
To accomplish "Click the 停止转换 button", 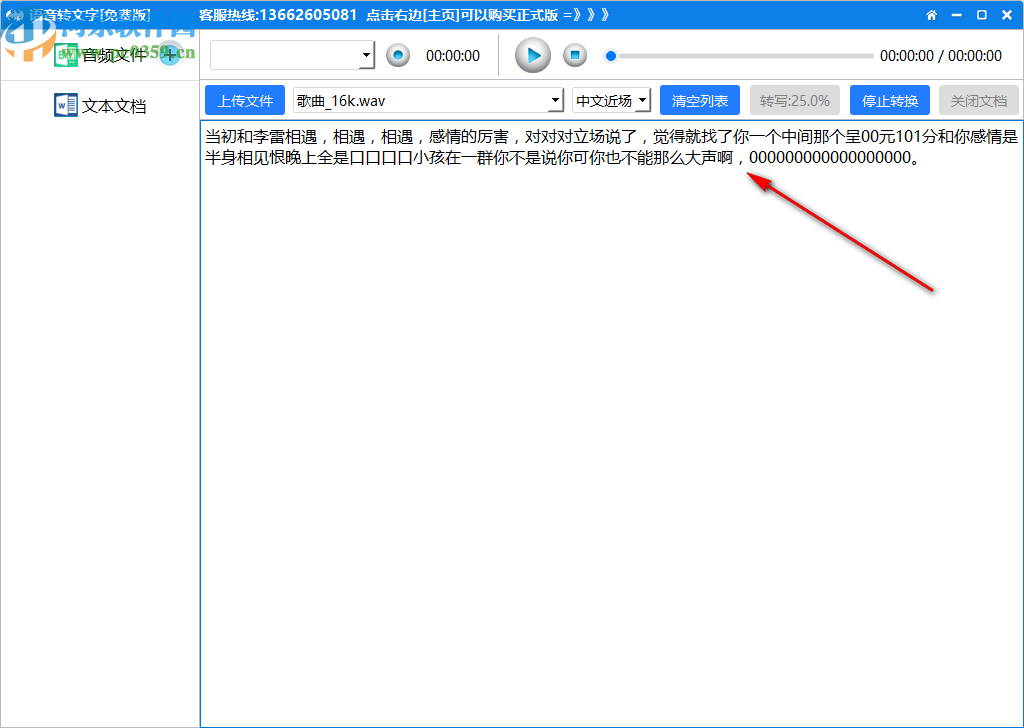I will click(889, 101).
